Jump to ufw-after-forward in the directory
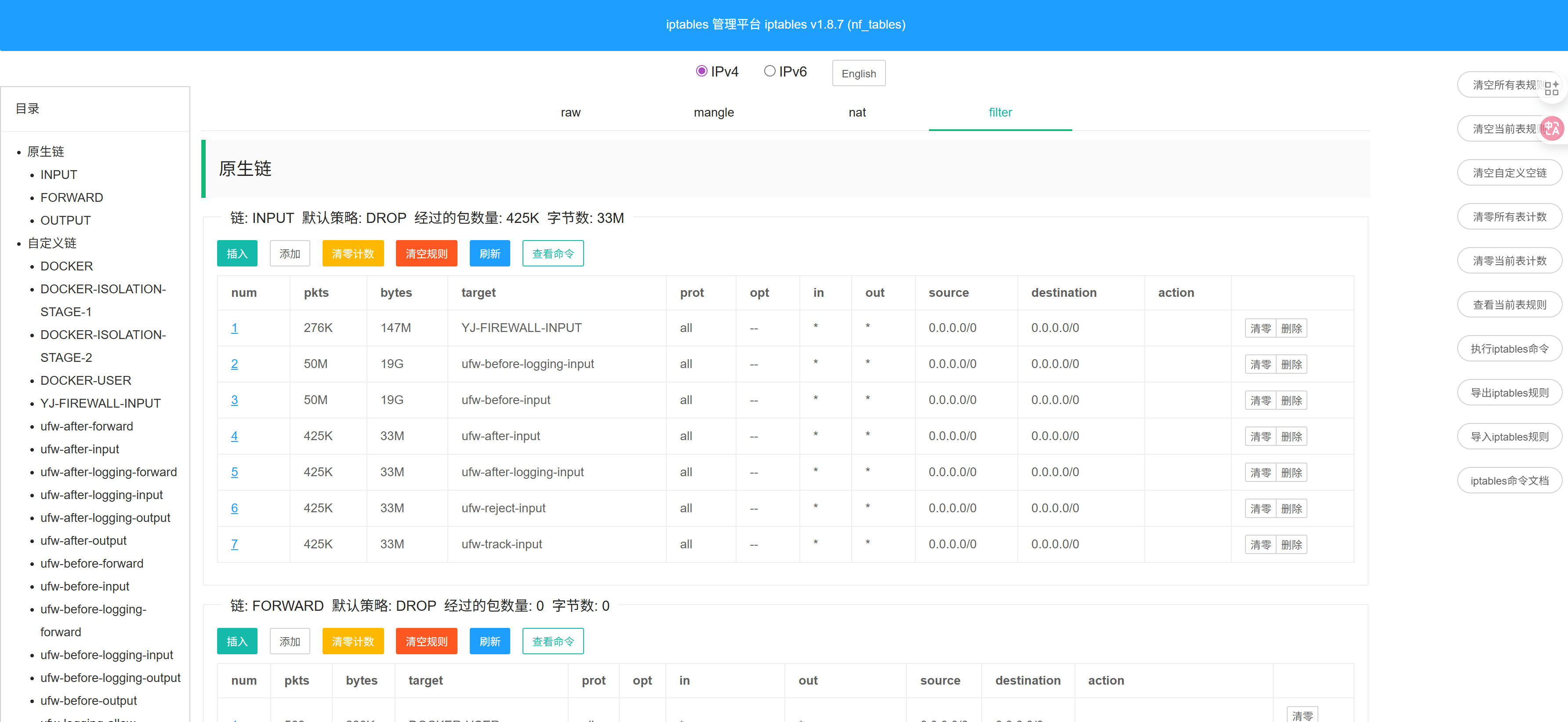The image size is (1568, 722). click(87, 426)
